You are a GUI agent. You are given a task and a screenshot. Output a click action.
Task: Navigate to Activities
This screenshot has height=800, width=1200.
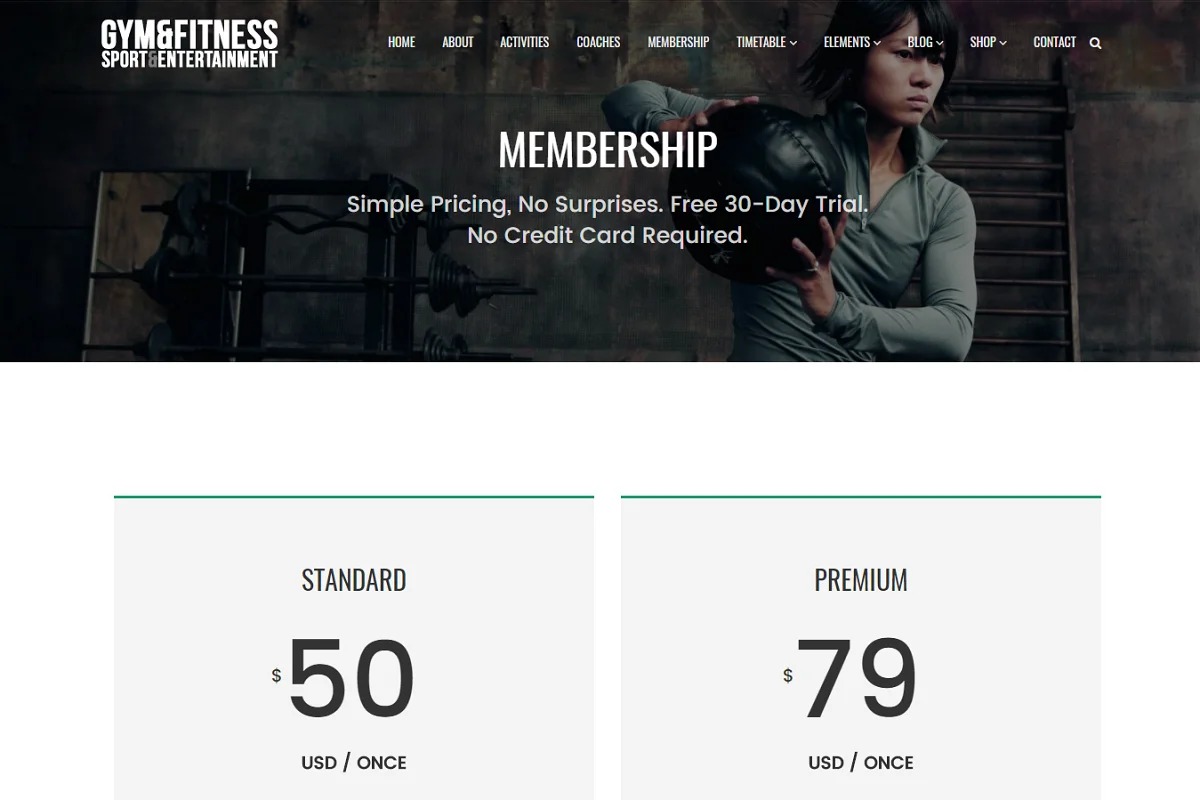pyautogui.click(x=524, y=42)
